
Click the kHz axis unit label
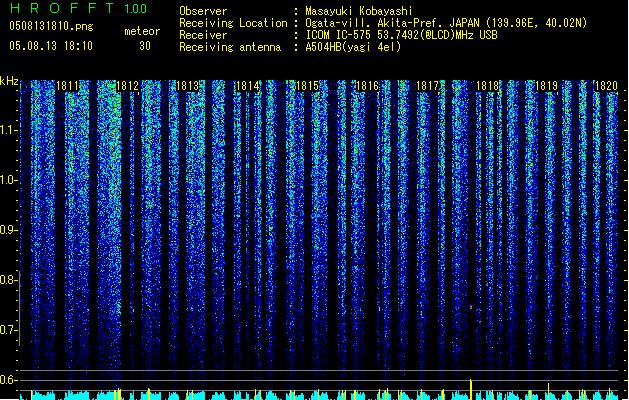click(9, 81)
